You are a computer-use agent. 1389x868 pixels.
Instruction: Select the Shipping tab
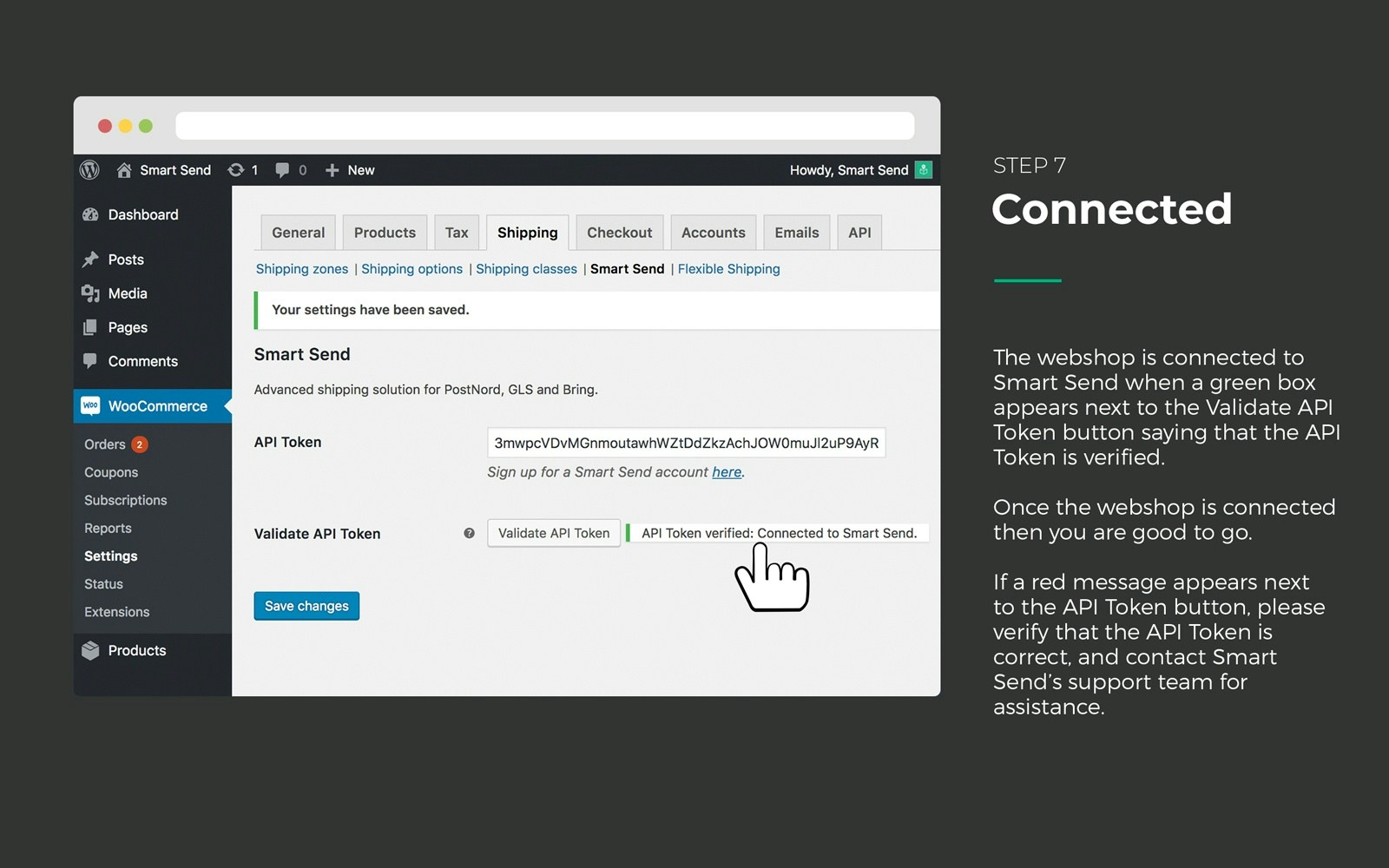[x=527, y=233]
